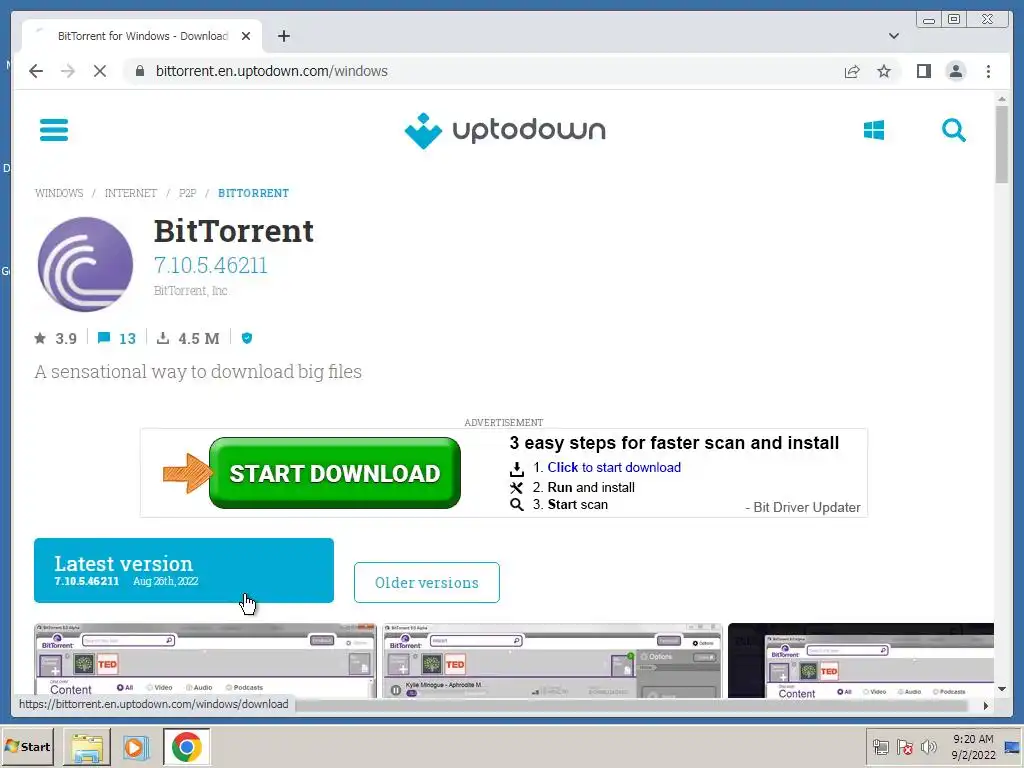Viewport: 1024px width, 768px height.
Task: Click the page vertical scrollbar thumb
Action: pos(1002,144)
